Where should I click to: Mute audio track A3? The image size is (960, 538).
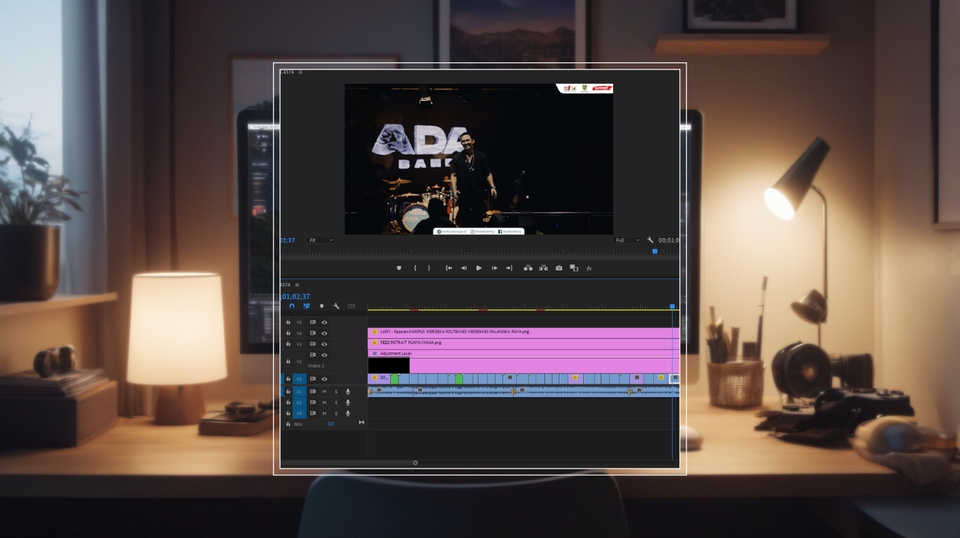tap(324, 414)
